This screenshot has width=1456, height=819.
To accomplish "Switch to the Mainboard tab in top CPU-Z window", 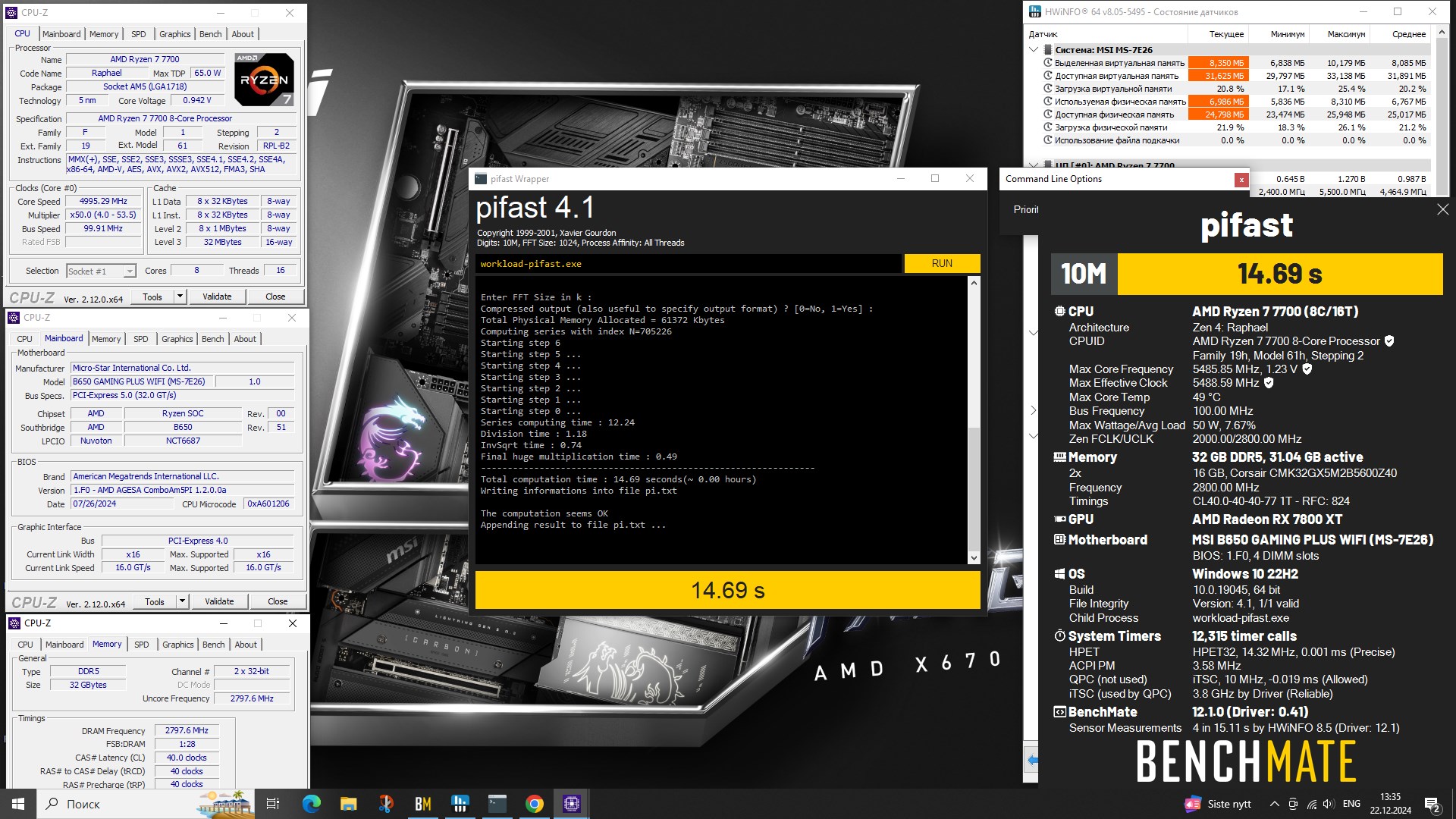I will [x=61, y=34].
